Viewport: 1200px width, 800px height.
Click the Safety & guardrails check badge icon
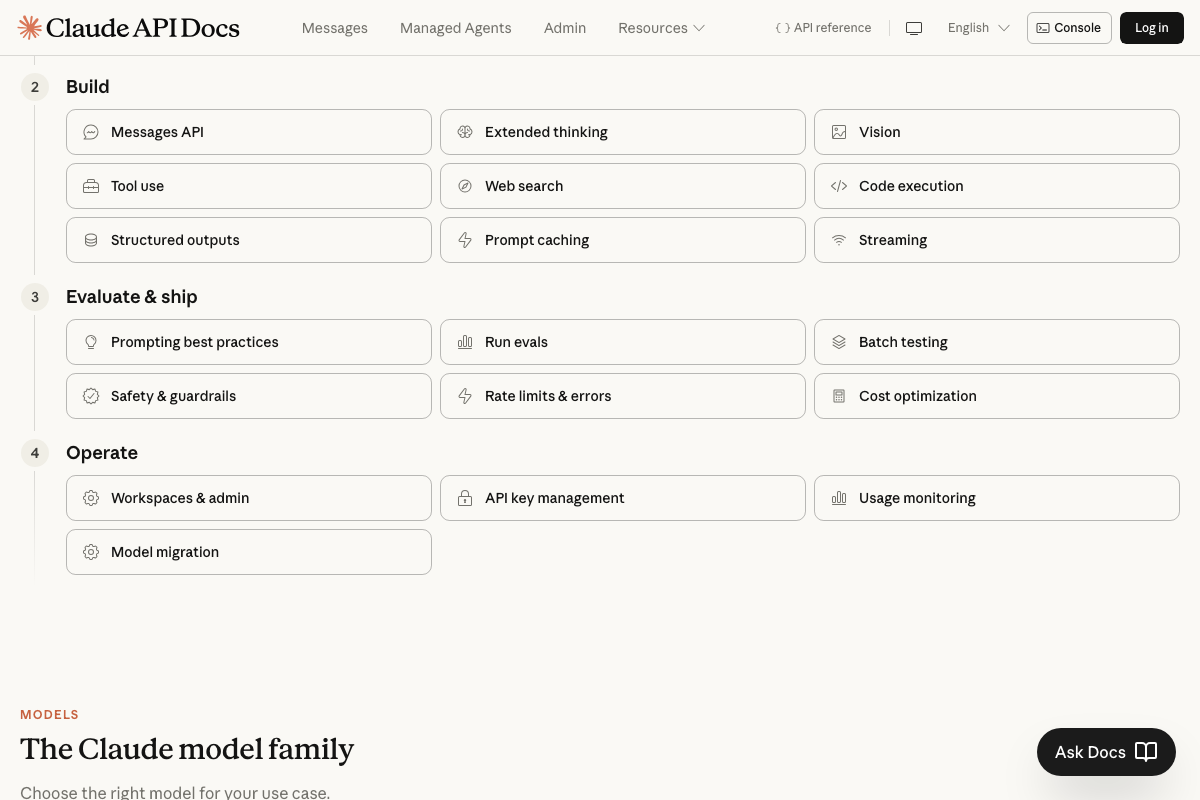pyautogui.click(x=91, y=396)
